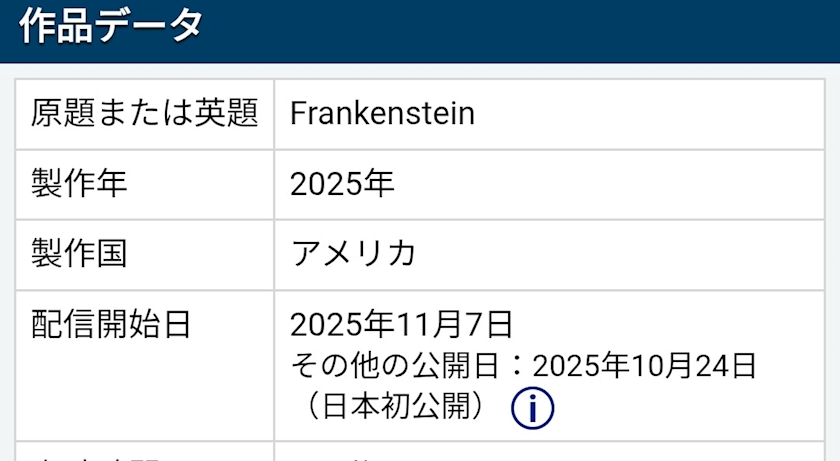Click the アメリカ country value
The height and width of the screenshot is (461, 840).
pos(353,254)
